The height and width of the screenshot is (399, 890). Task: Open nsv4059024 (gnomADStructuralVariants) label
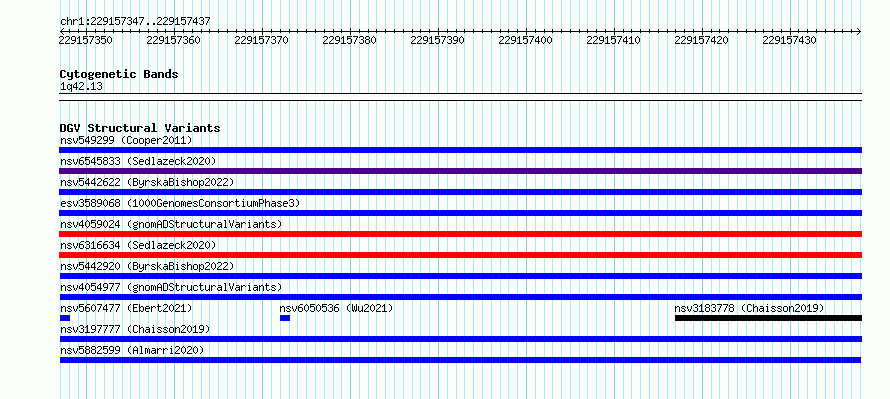tap(171, 224)
